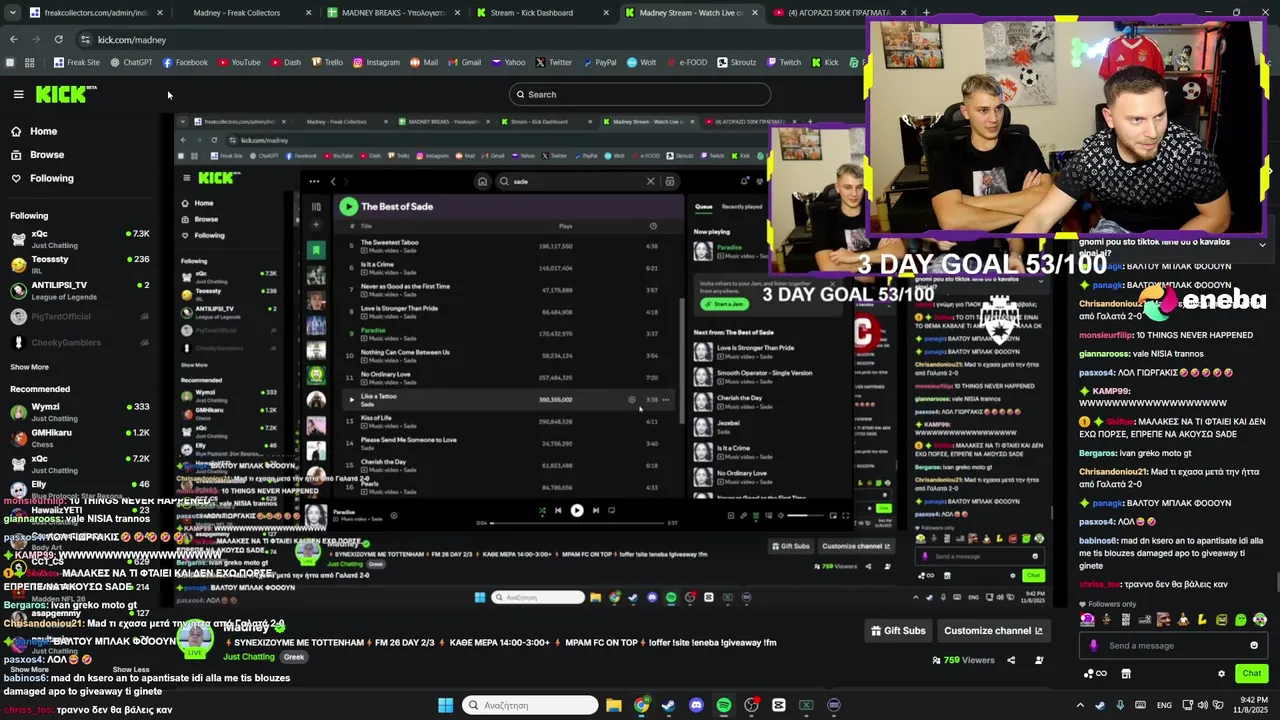Open Discord from the taskbar
Screen dimensions: 1280x720
pos(696,705)
